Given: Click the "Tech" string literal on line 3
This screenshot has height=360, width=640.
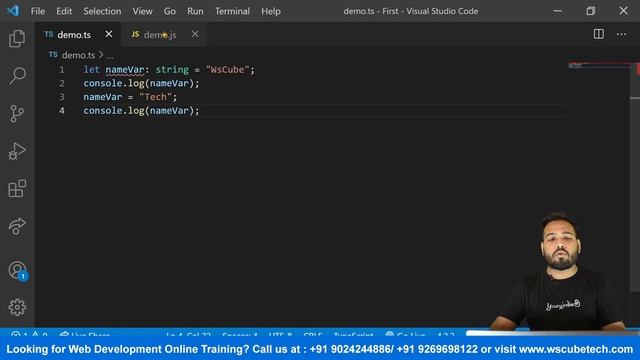Looking at the screenshot, I should pyautogui.click(x=156, y=97).
